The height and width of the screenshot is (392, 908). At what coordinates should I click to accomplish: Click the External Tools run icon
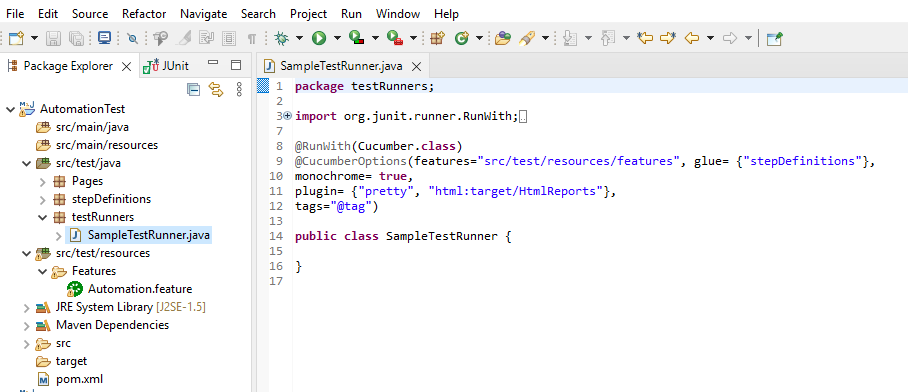coord(395,38)
